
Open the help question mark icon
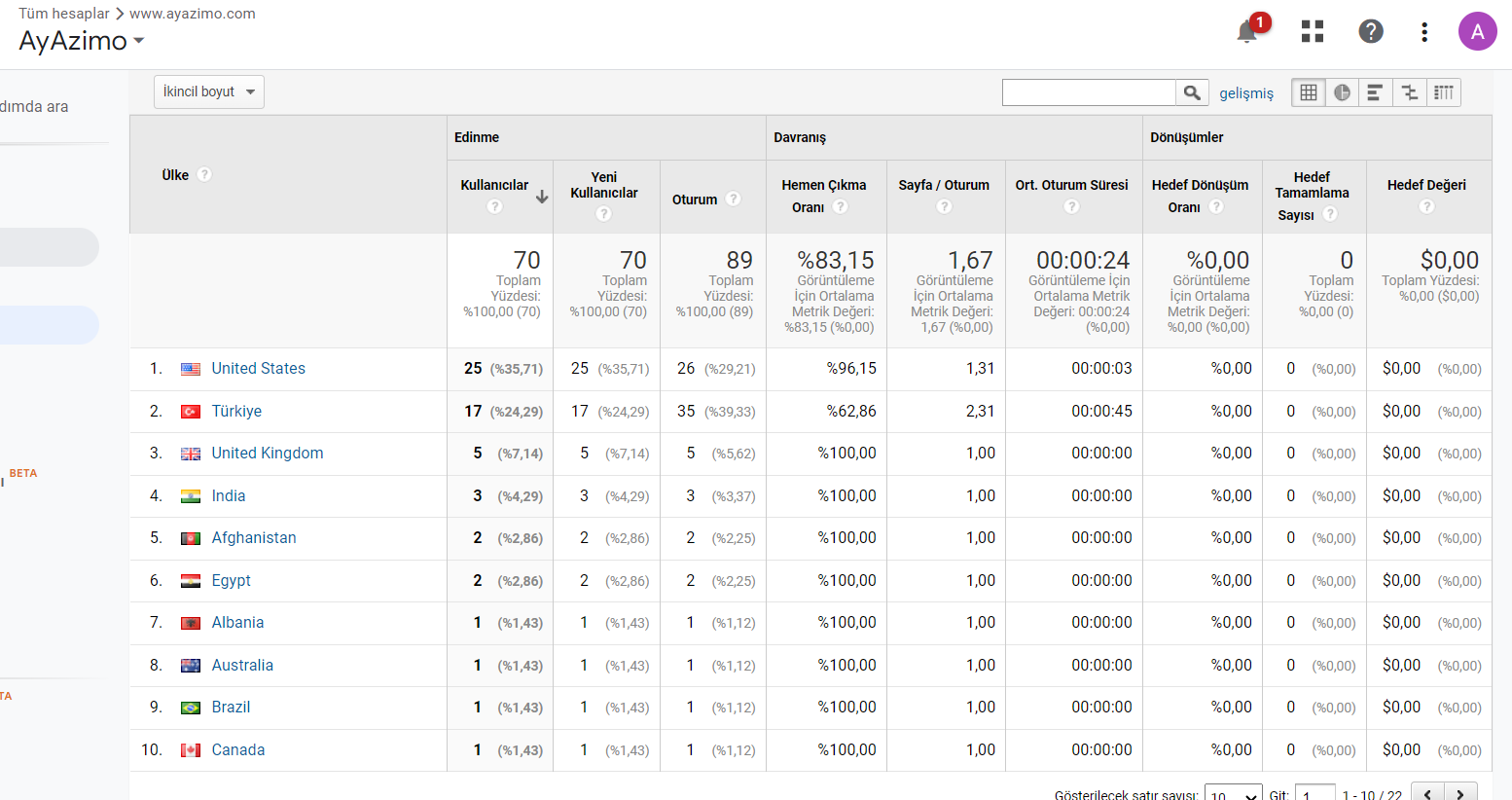tap(1371, 31)
